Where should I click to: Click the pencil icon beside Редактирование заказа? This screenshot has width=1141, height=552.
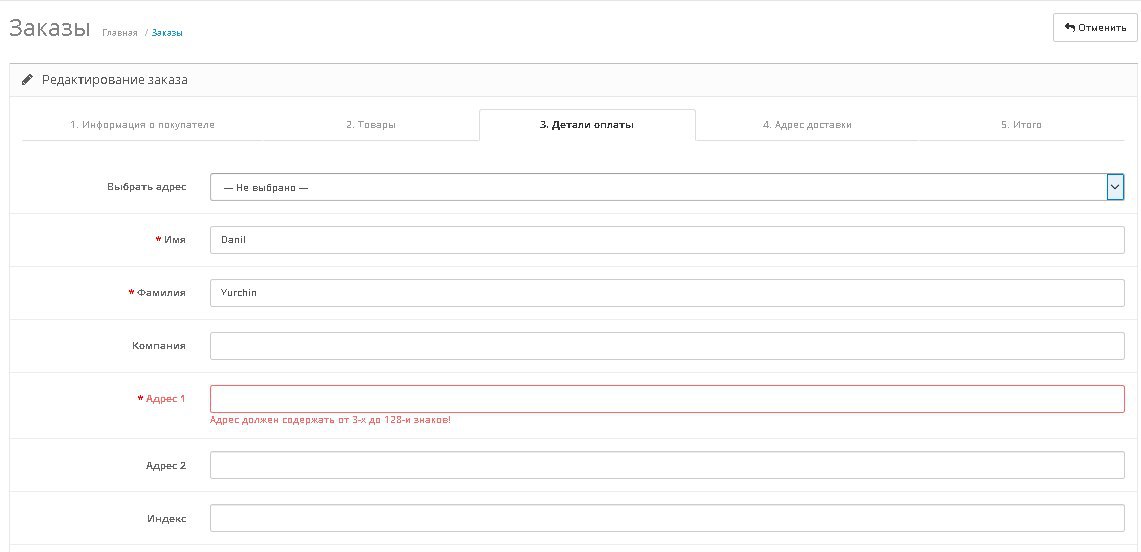(x=28, y=80)
